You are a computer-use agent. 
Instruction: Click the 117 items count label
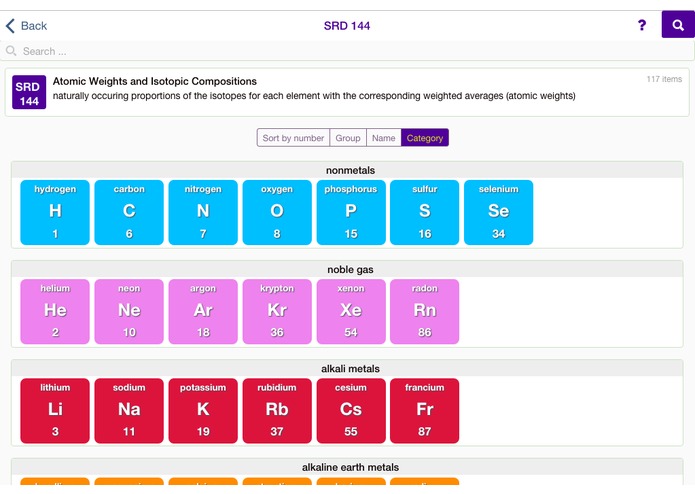pos(664,79)
